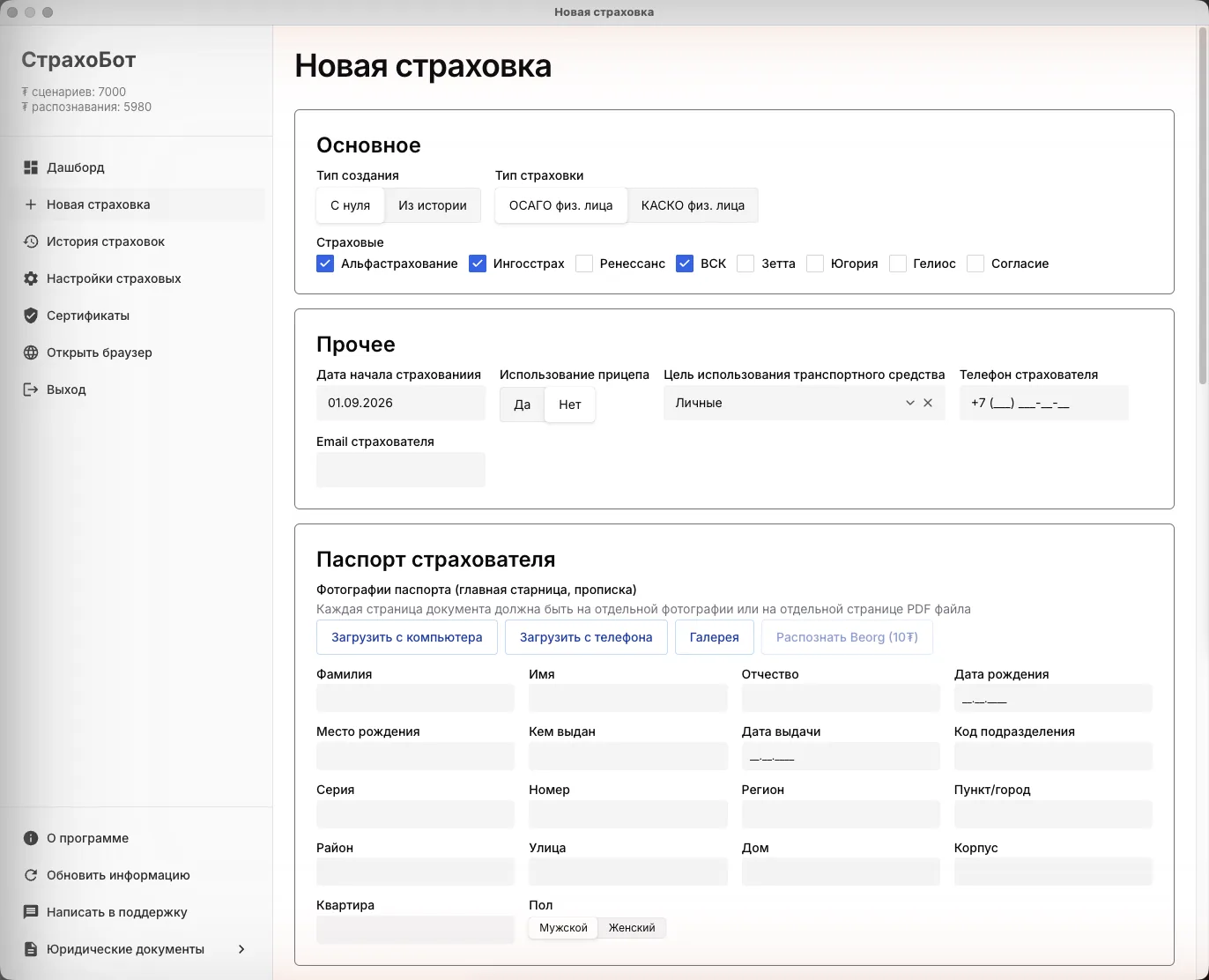Click the globe icon for Открыть браузер
This screenshot has height=980, width=1209.
pos(31,353)
